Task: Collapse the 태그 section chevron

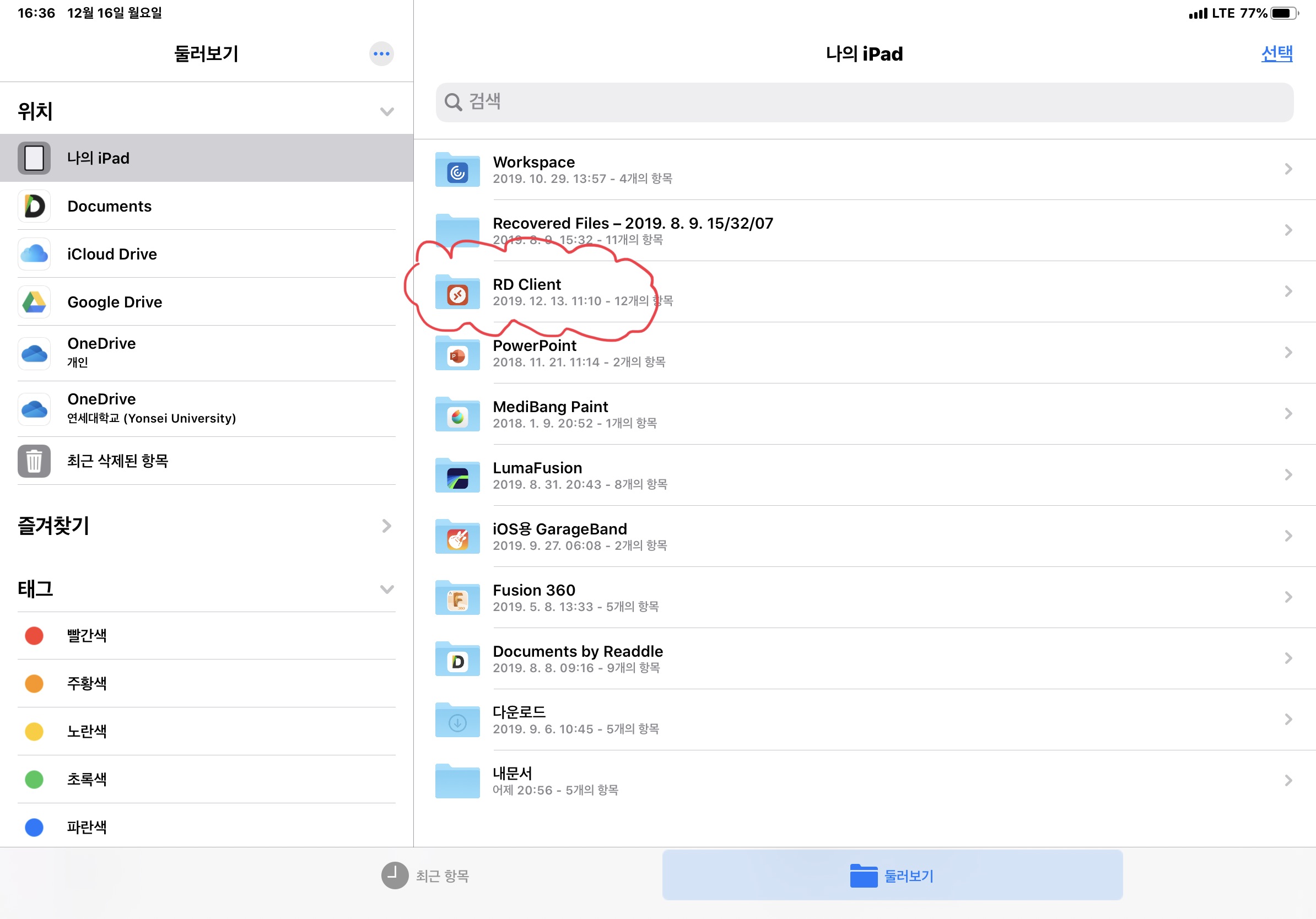Action: click(387, 589)
